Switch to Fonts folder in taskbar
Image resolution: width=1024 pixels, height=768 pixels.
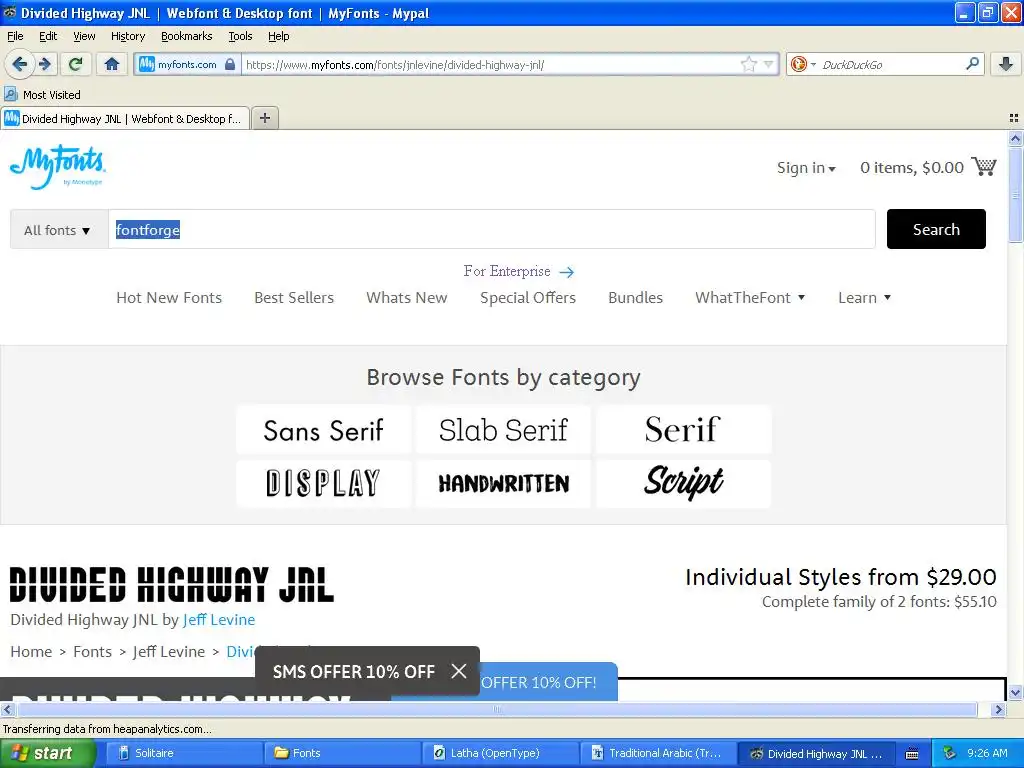click(x=343, y=753)
